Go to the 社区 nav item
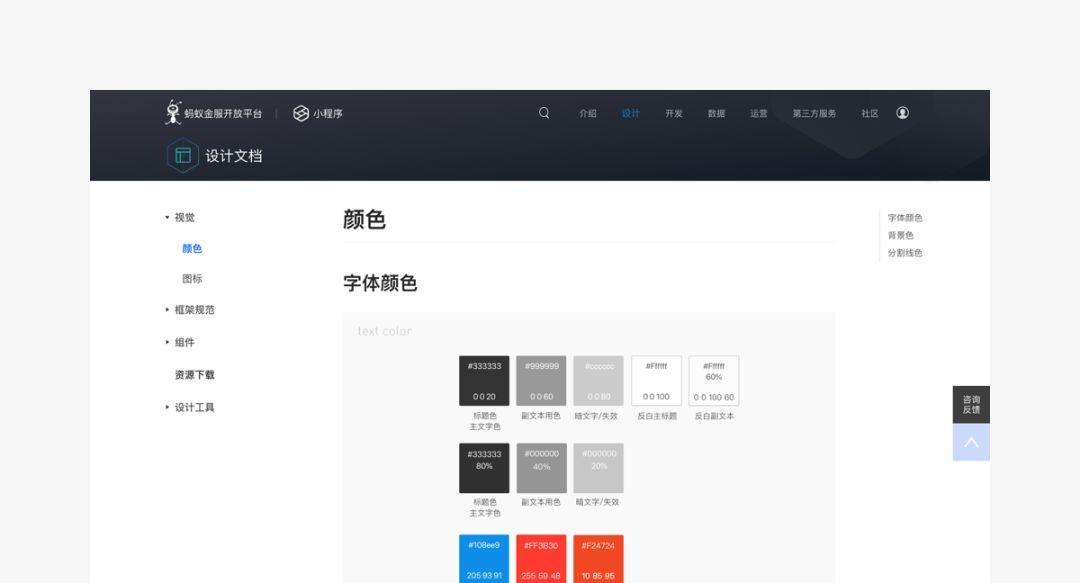The width and height of the screenshot is (1080, 583). [x=870, y=114]
